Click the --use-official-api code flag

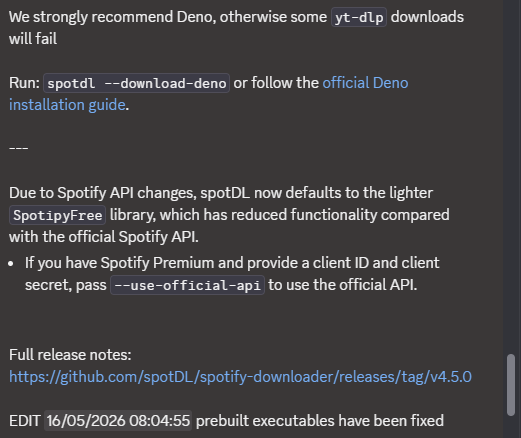[x=187, y=285]
